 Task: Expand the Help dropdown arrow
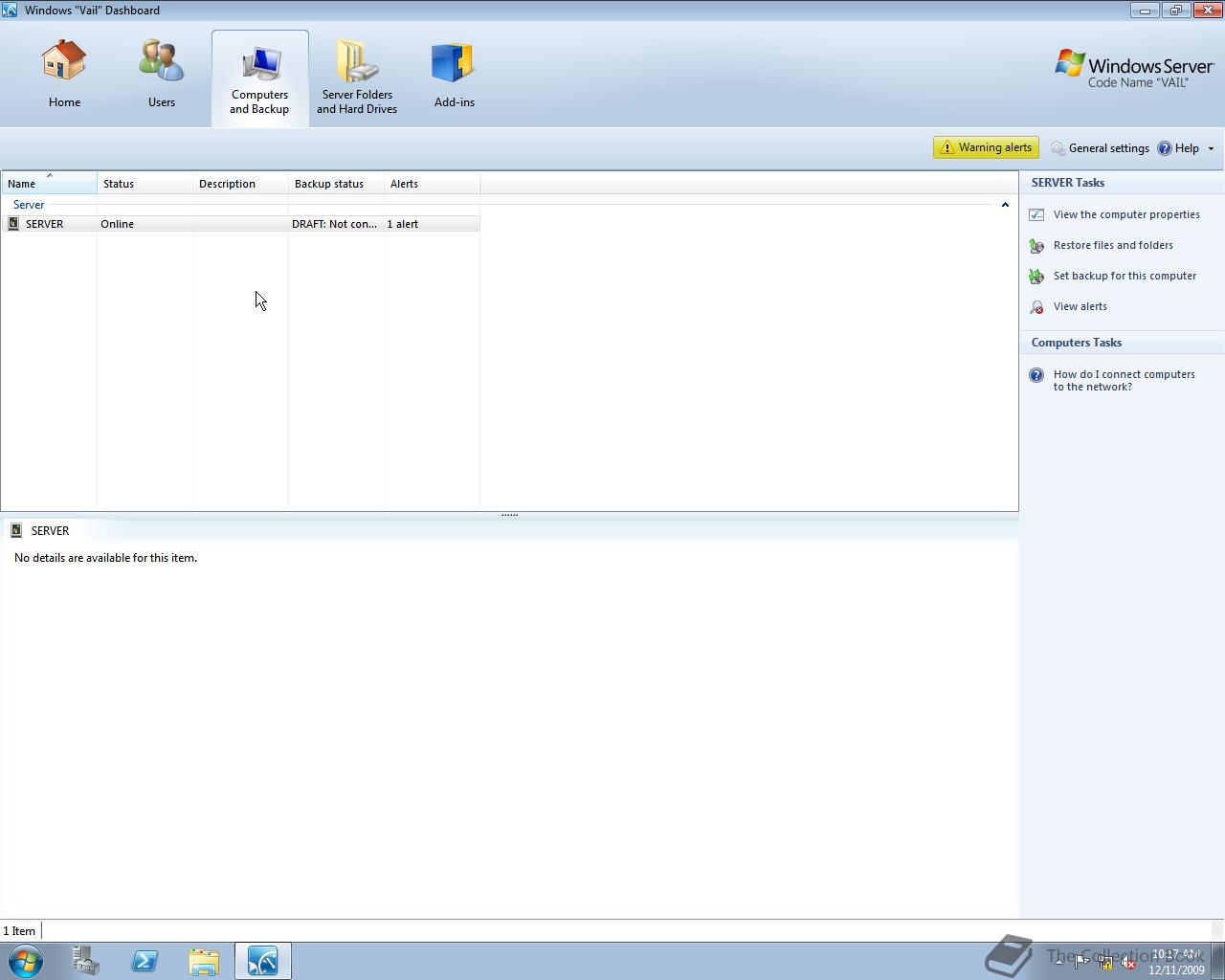pyautogui.click(x=1211, y=149)
